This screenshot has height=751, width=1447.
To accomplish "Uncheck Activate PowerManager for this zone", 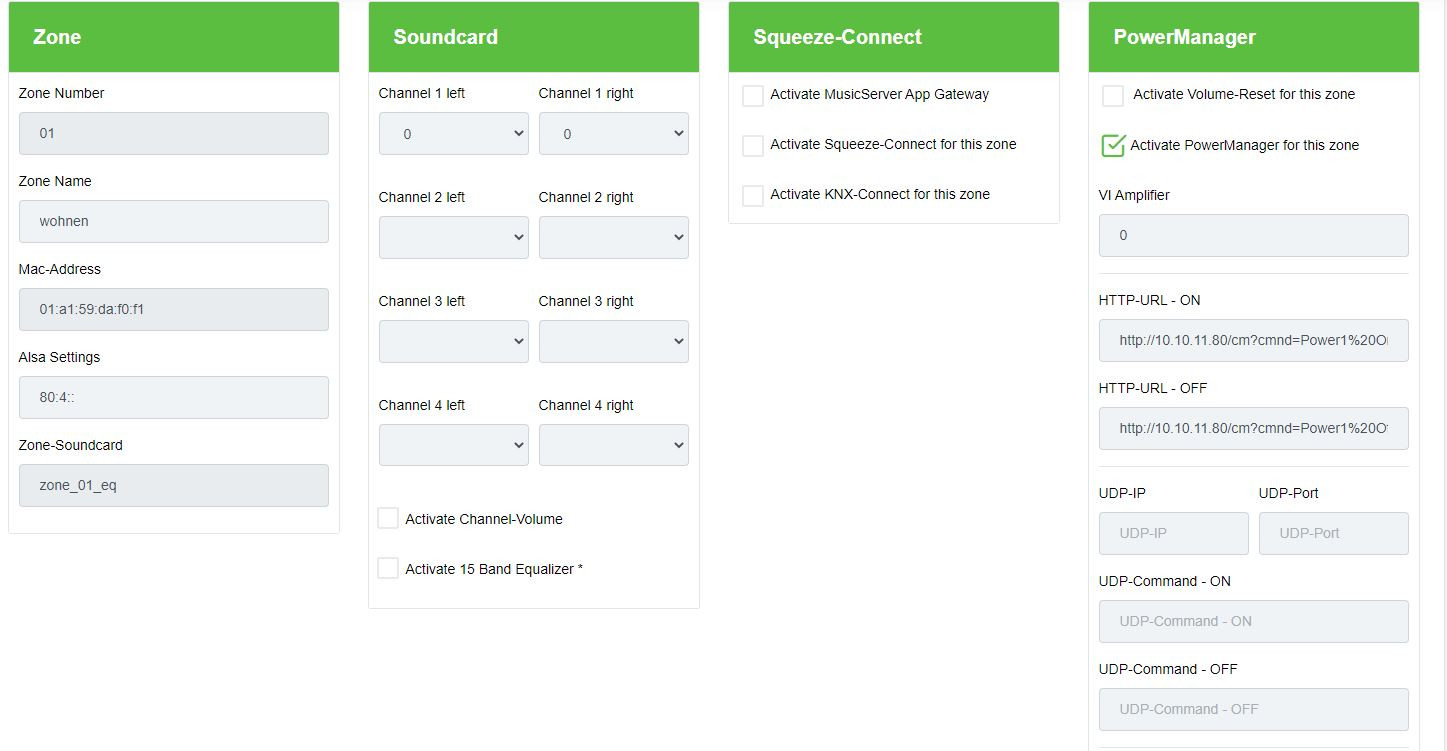I will 1113,145.
